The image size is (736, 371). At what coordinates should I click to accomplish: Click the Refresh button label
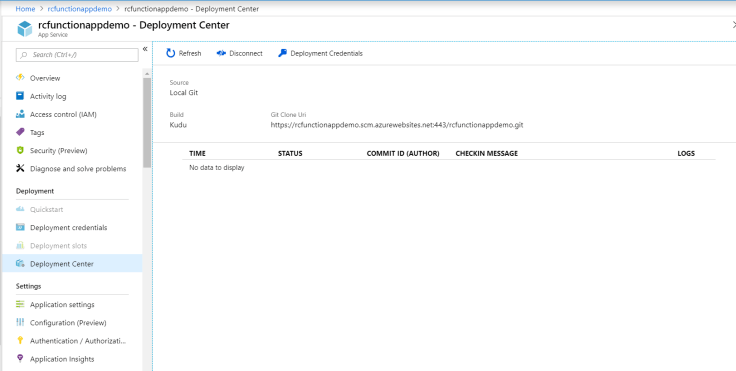click(x=190, y=54)
